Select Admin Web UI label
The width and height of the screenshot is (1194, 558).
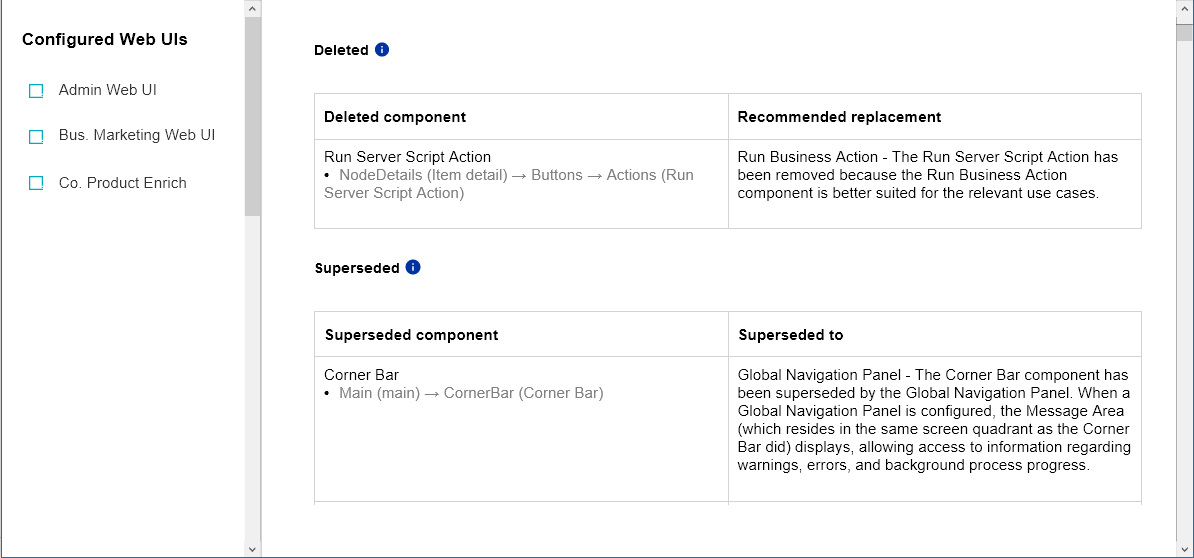click(108, 90)
